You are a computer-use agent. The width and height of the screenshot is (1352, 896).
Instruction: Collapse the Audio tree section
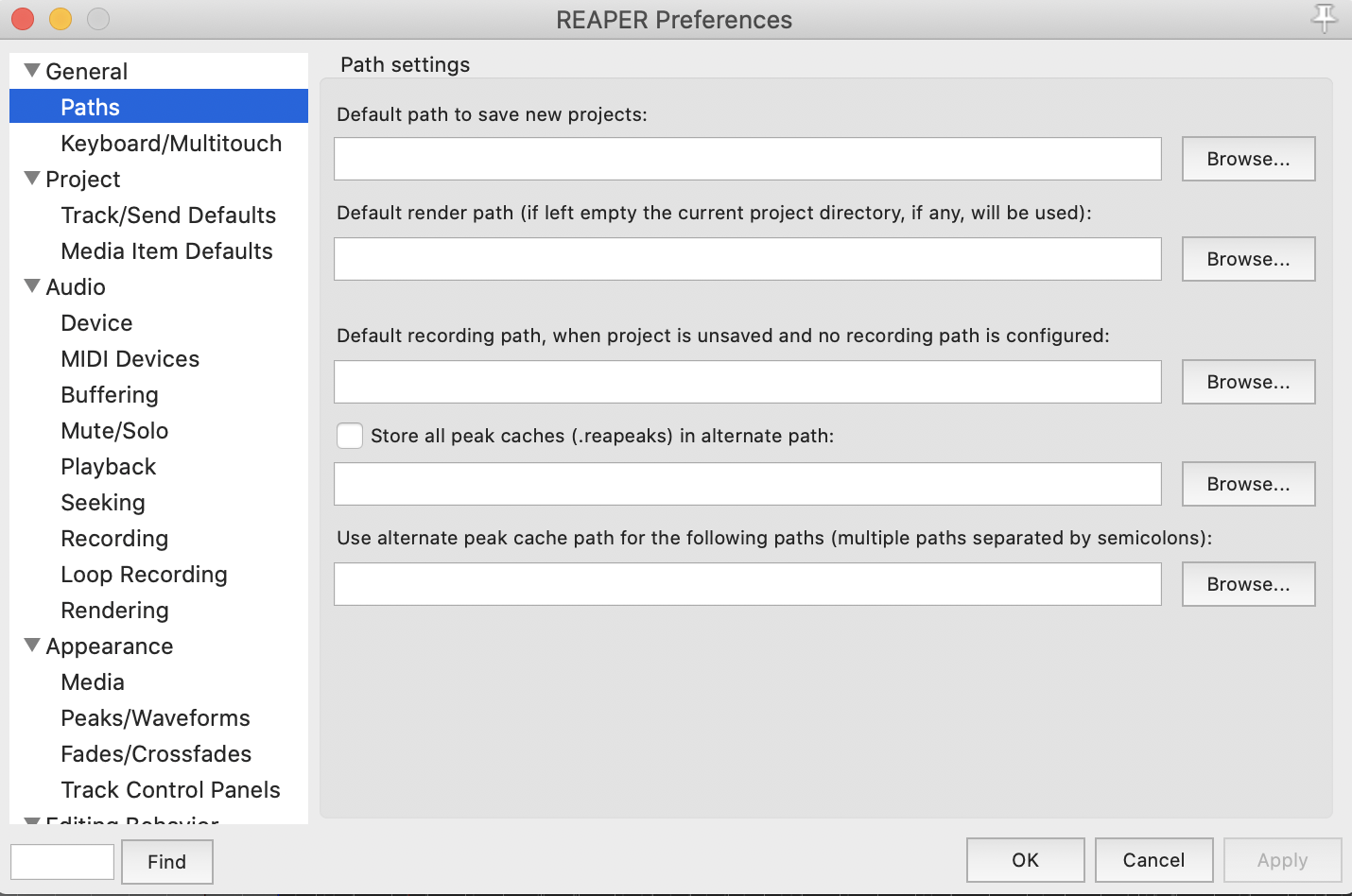32,285
